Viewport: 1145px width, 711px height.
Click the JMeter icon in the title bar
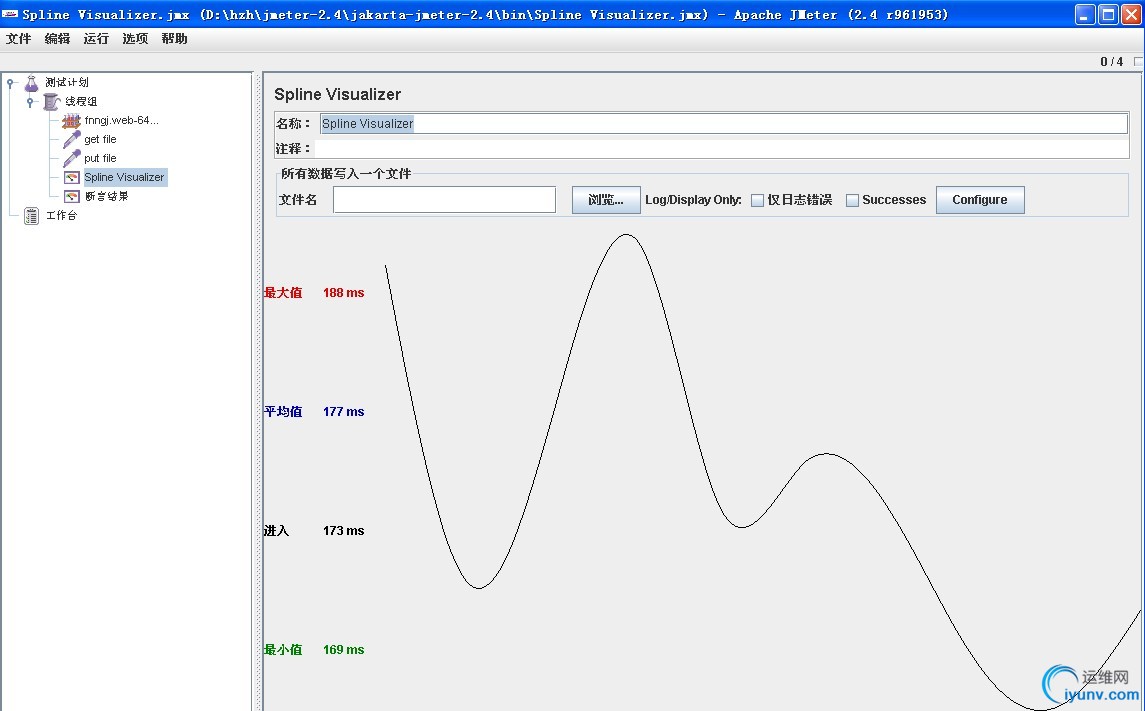pos(10,14)
